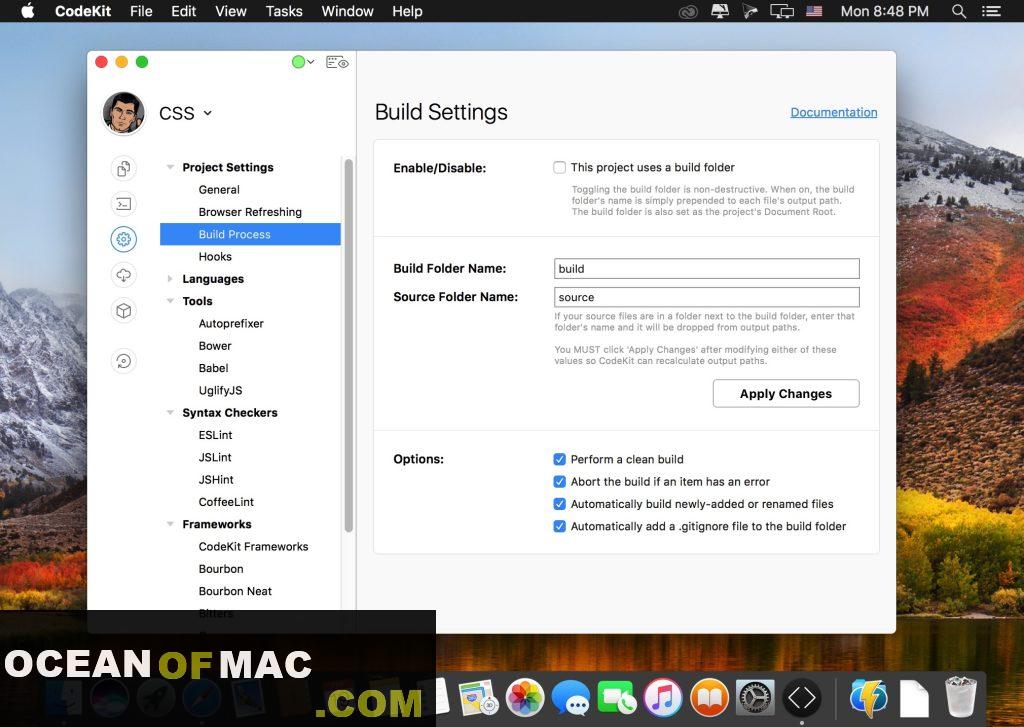Open the File menu

click(141, 11)
